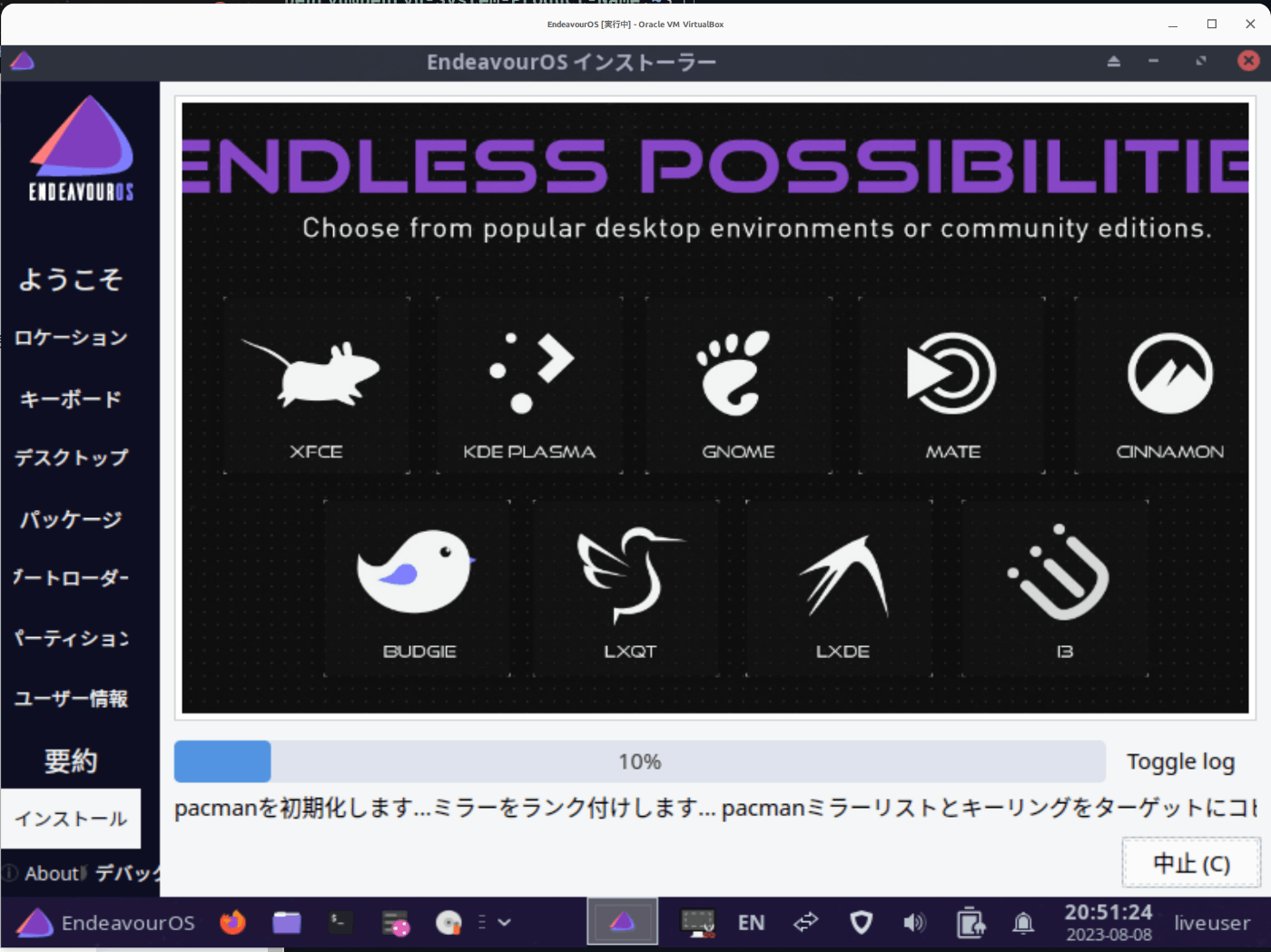Select the パッケージ step in sidebar
This screenshot has height=952, width=1271.
[x=71, y=519]
